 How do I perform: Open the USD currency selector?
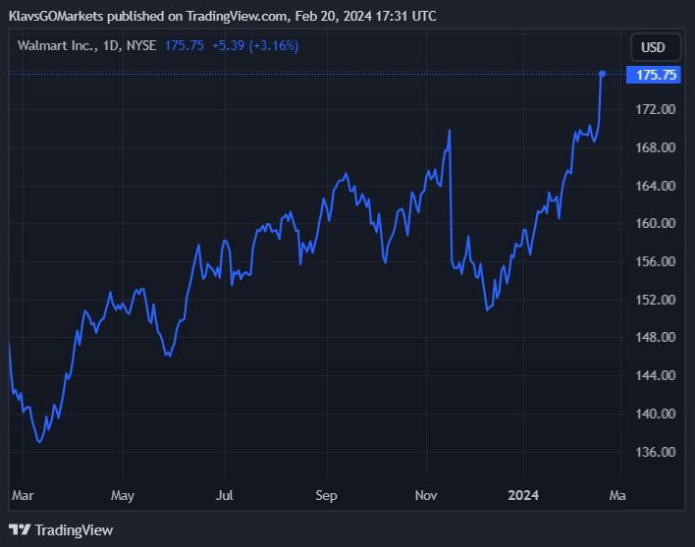point(652,47)
